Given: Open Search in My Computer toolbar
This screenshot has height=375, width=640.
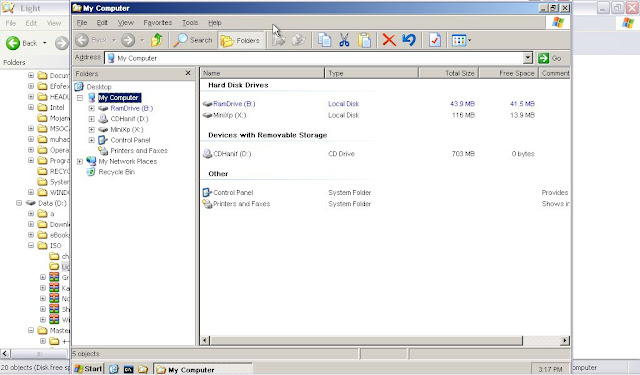Looking at the screenshot, I should tap(193, 40).
